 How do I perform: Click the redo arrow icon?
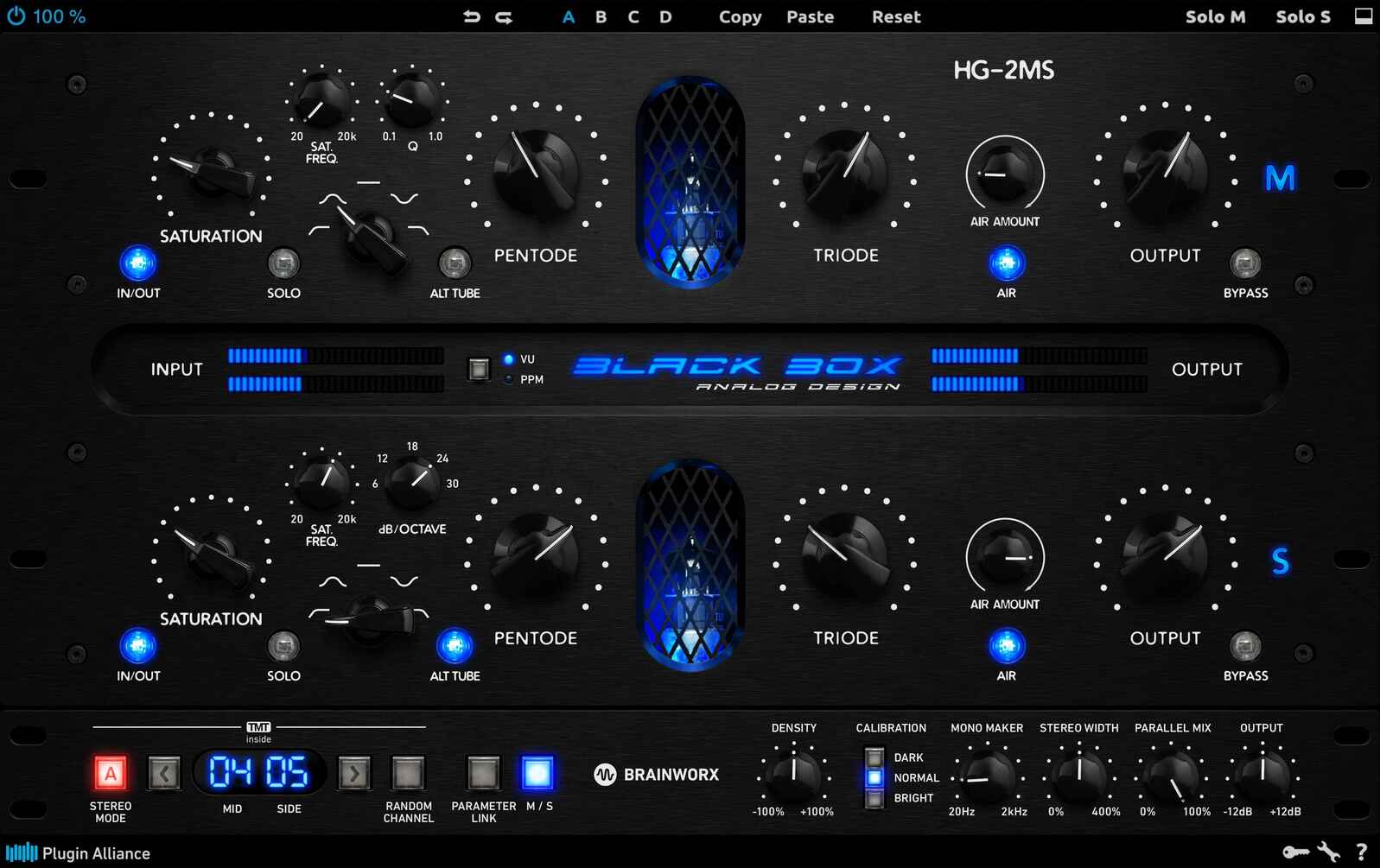click(x=504, y=16)
